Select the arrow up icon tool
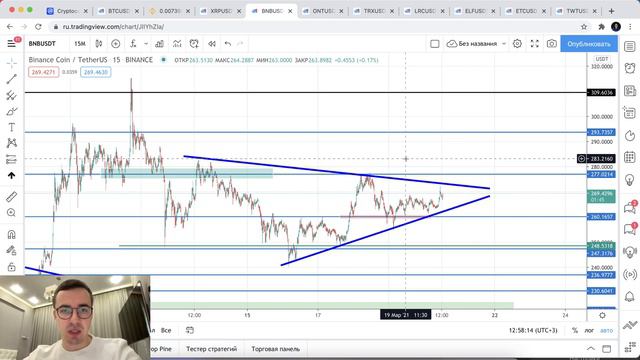Viewport: 640px width, 360px height. (11, 176)
